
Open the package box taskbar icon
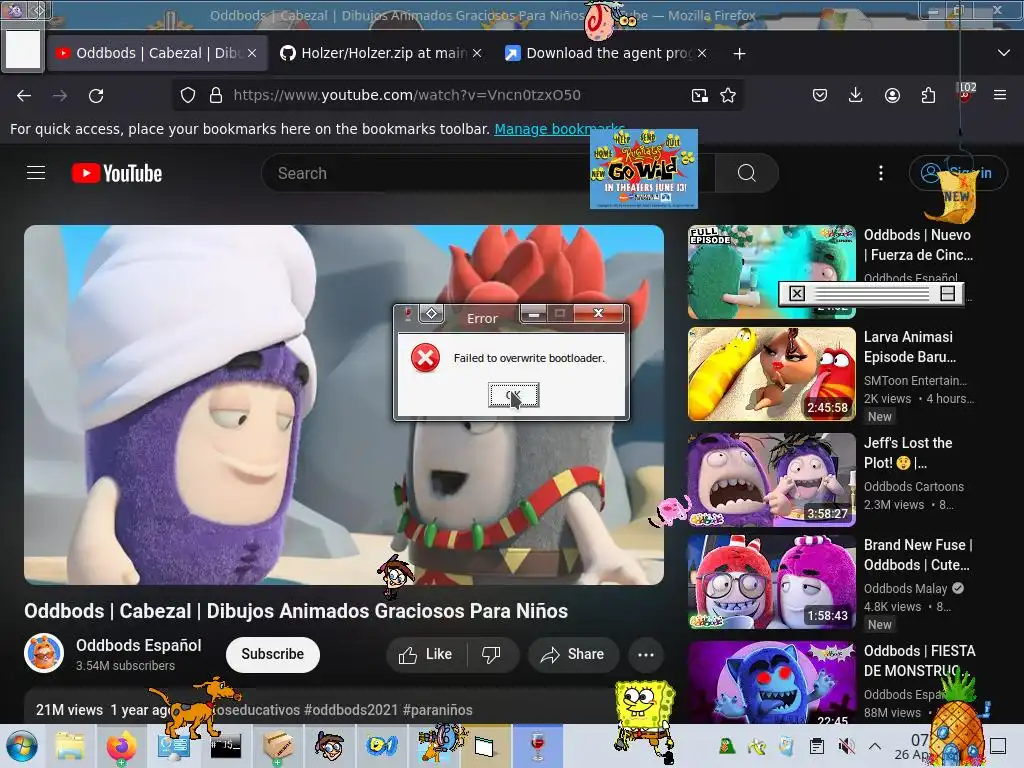(277, 746)
